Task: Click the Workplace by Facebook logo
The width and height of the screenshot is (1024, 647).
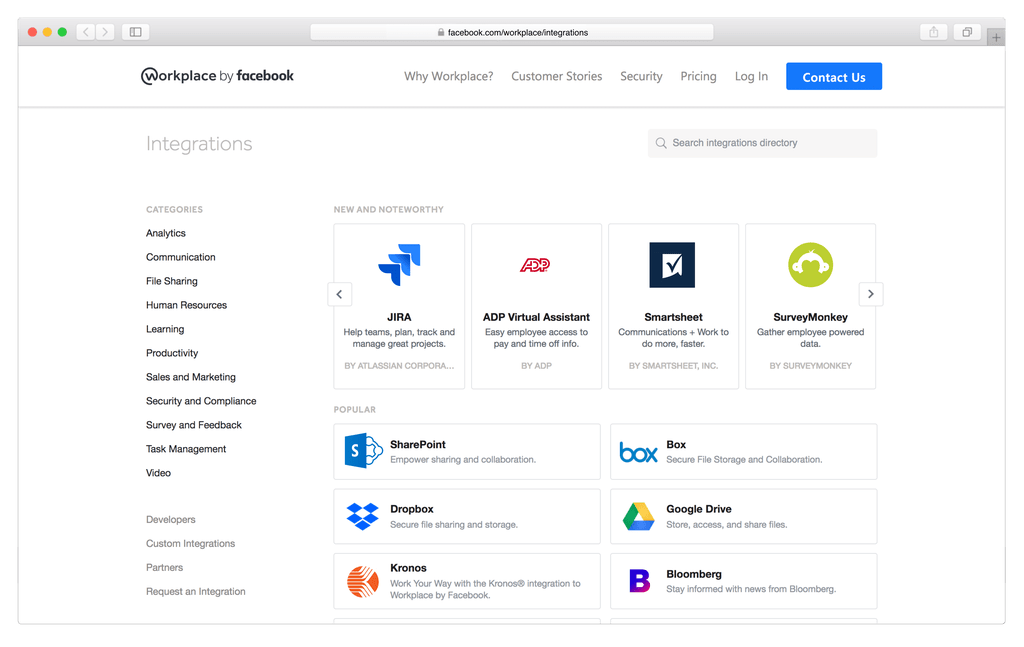Action: (x=217, y=76)
